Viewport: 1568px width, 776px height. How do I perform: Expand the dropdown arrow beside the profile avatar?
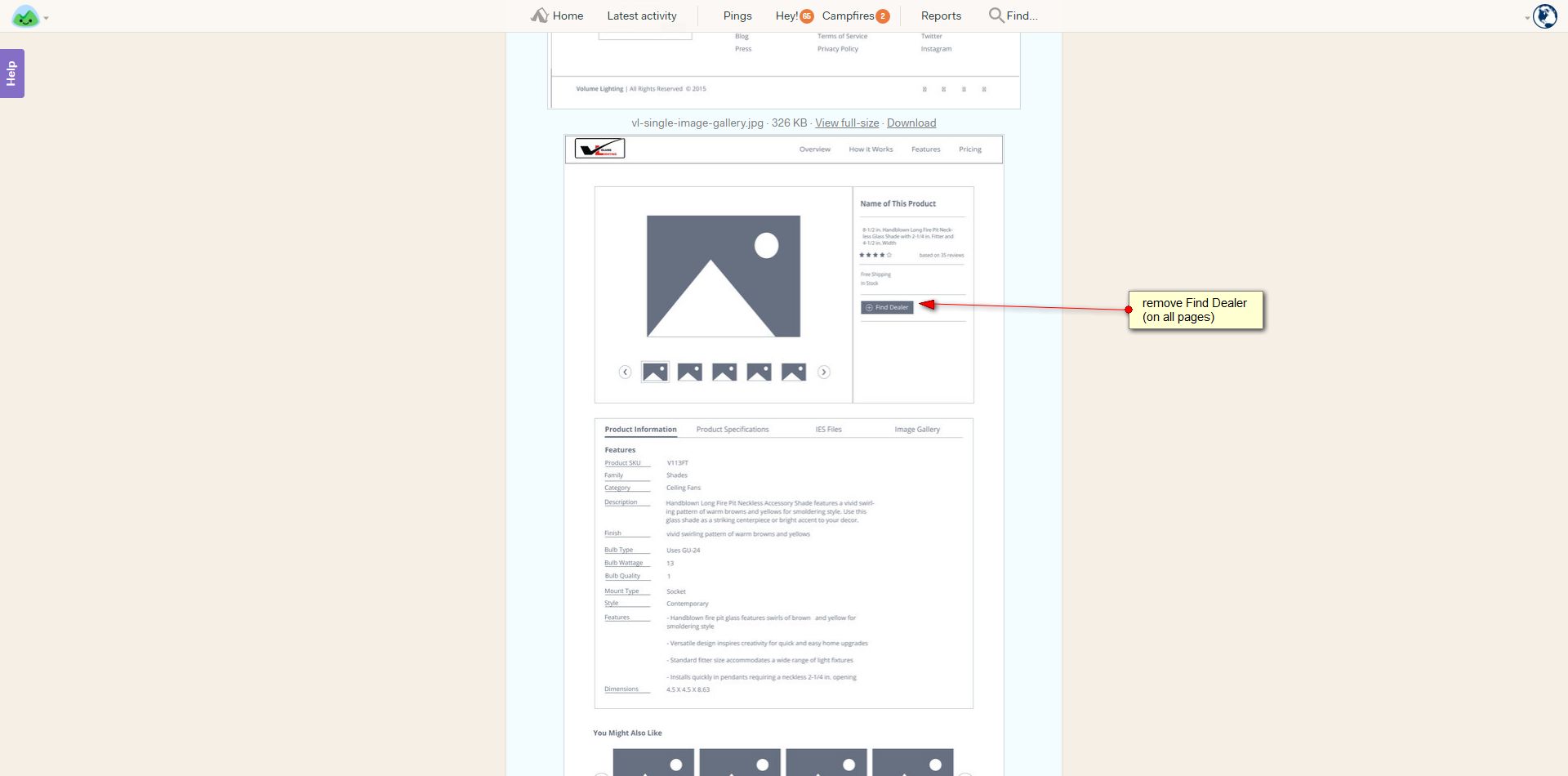click(x=1527, y=18)
